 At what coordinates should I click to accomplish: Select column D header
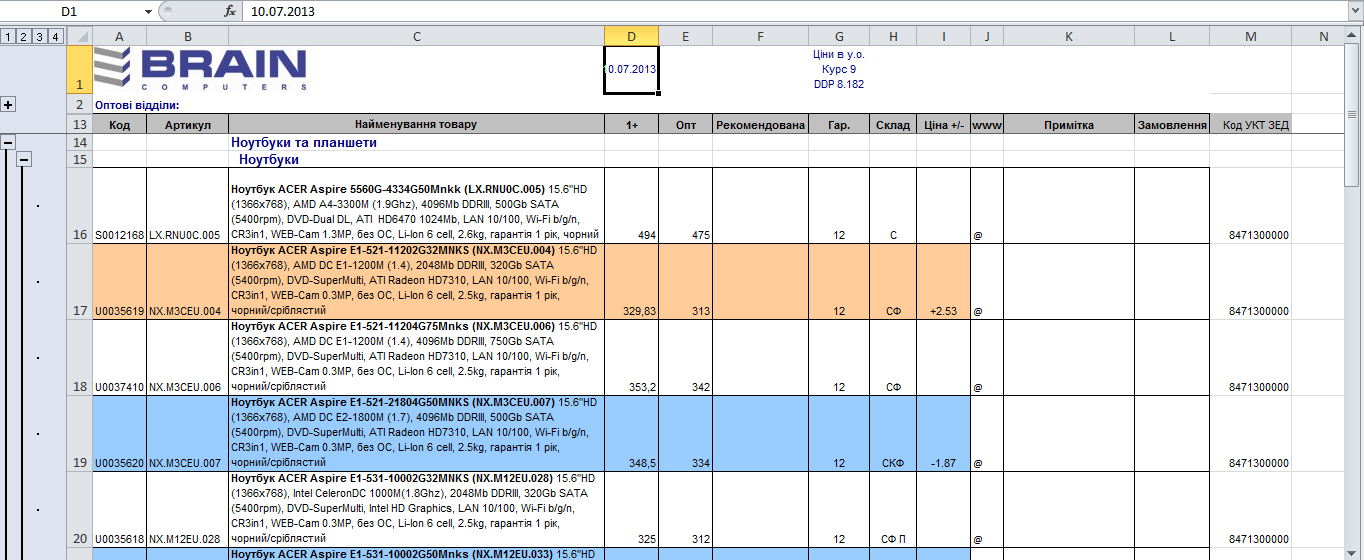[631, 37]
